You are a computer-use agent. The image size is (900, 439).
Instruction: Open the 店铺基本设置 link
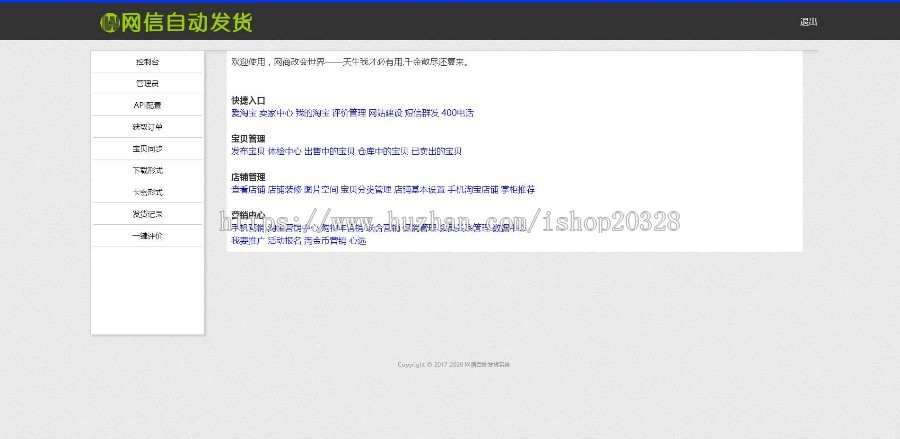click(x=420, y=189)
